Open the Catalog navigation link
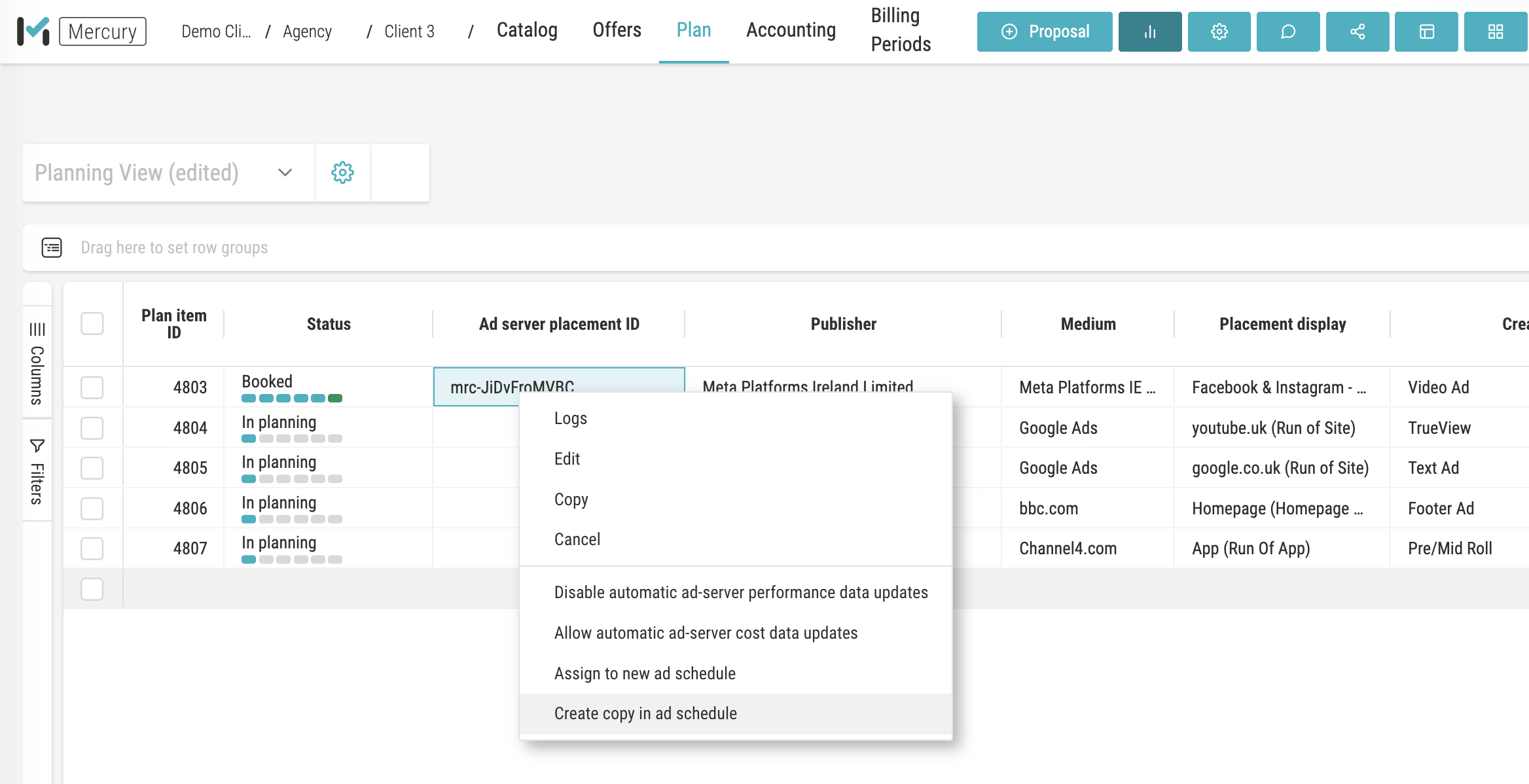 point(527,30)
